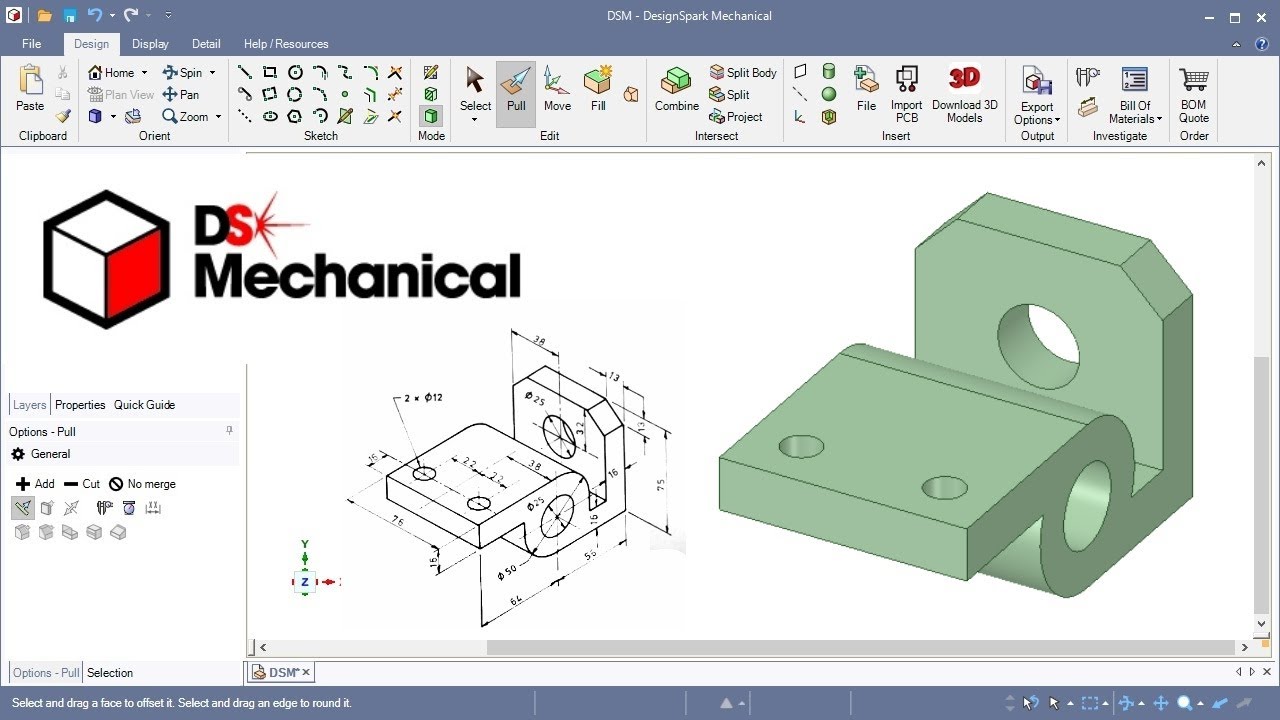Click the format painter brush icon
The height and width of the screenshot is (720, 1280).
coord(63,116)
